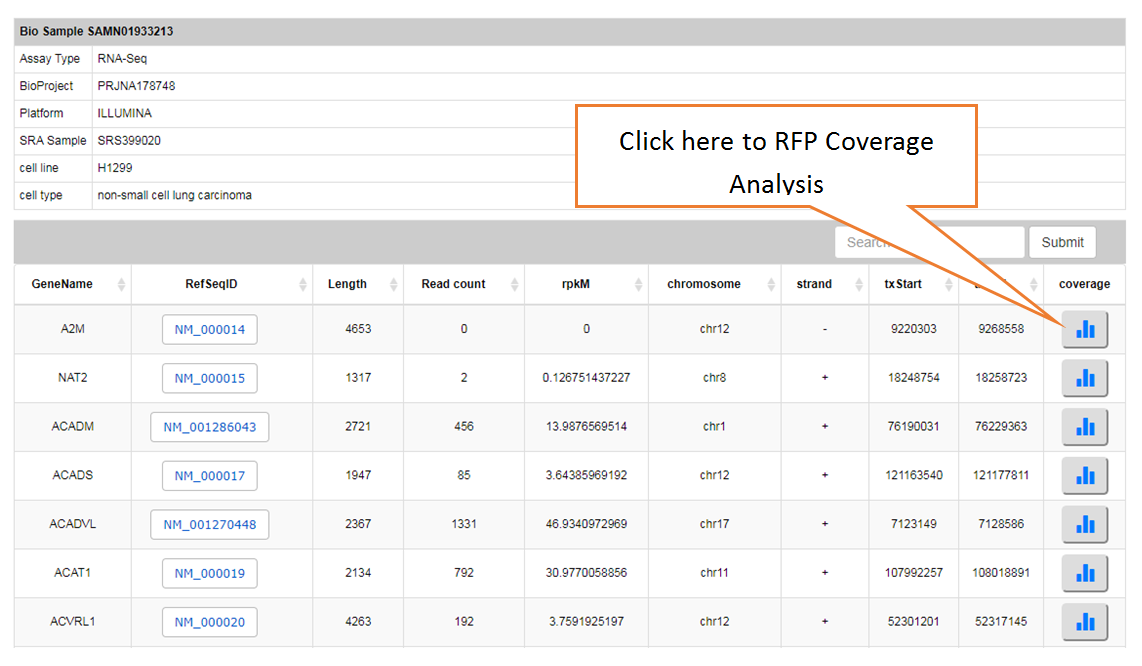Click chromosome value chr1

click(x=714, y=427)
